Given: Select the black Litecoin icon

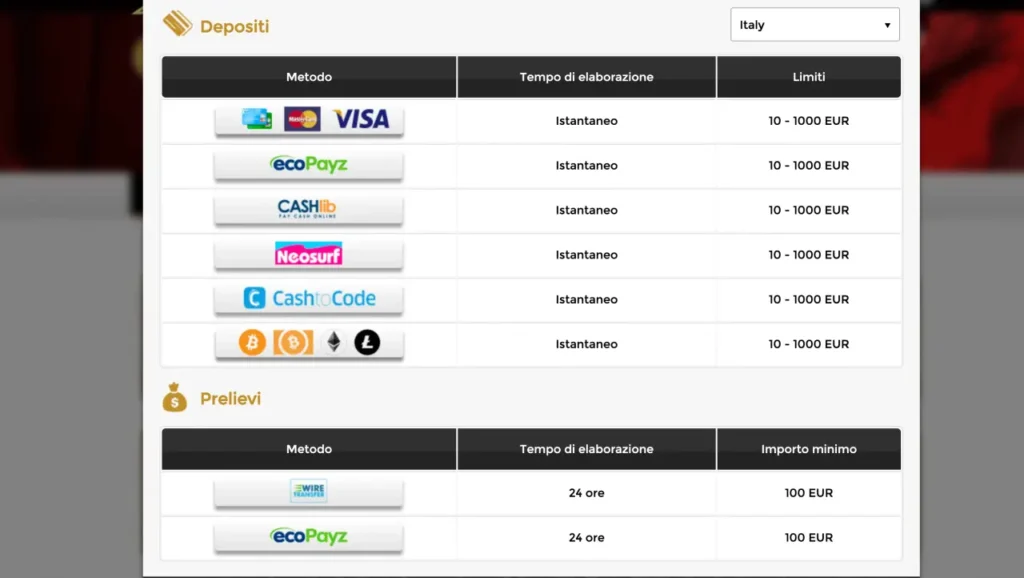Looking at the screenshot, I should [367, 343].
